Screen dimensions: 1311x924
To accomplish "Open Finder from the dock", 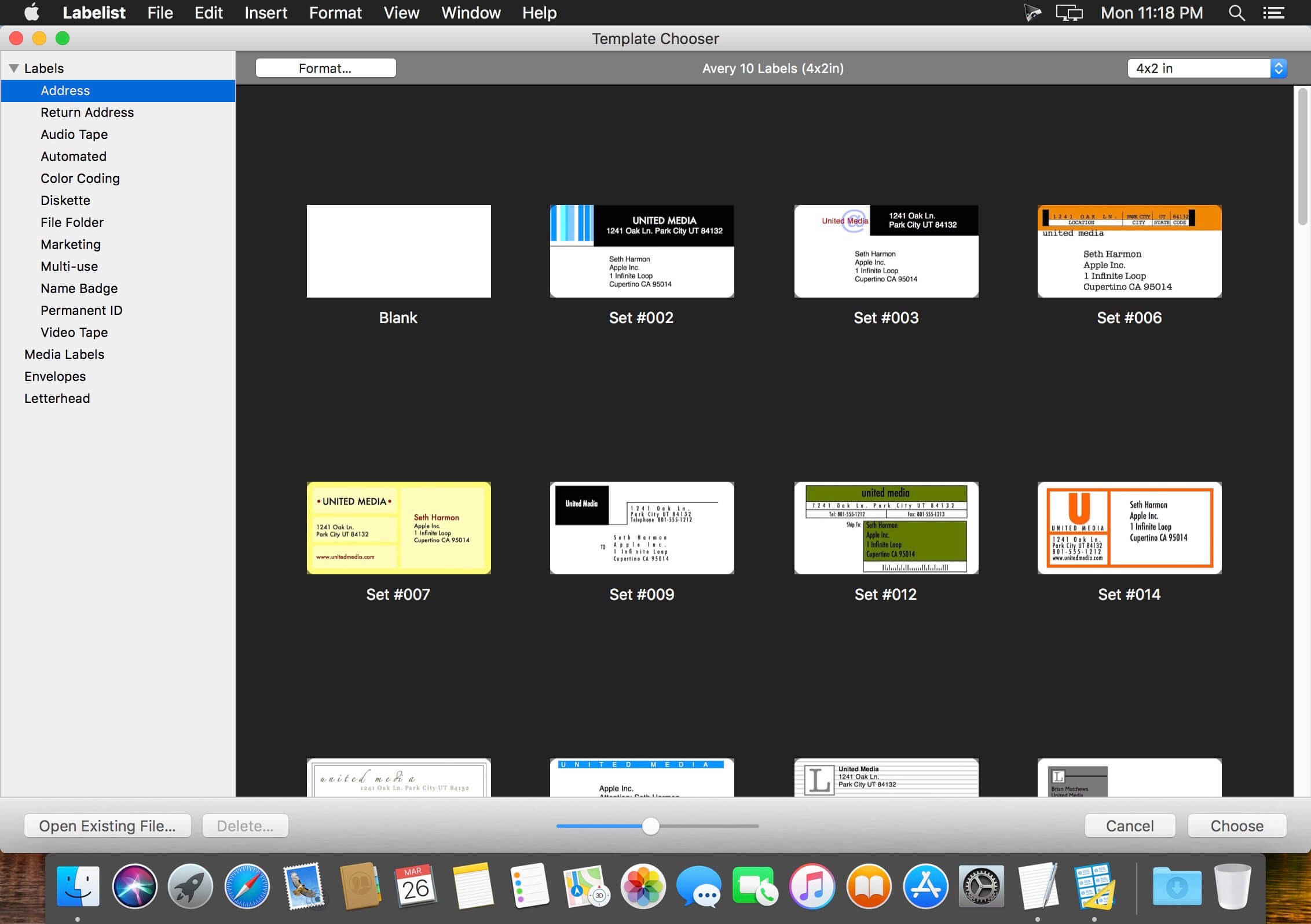I will click(78, 886).
